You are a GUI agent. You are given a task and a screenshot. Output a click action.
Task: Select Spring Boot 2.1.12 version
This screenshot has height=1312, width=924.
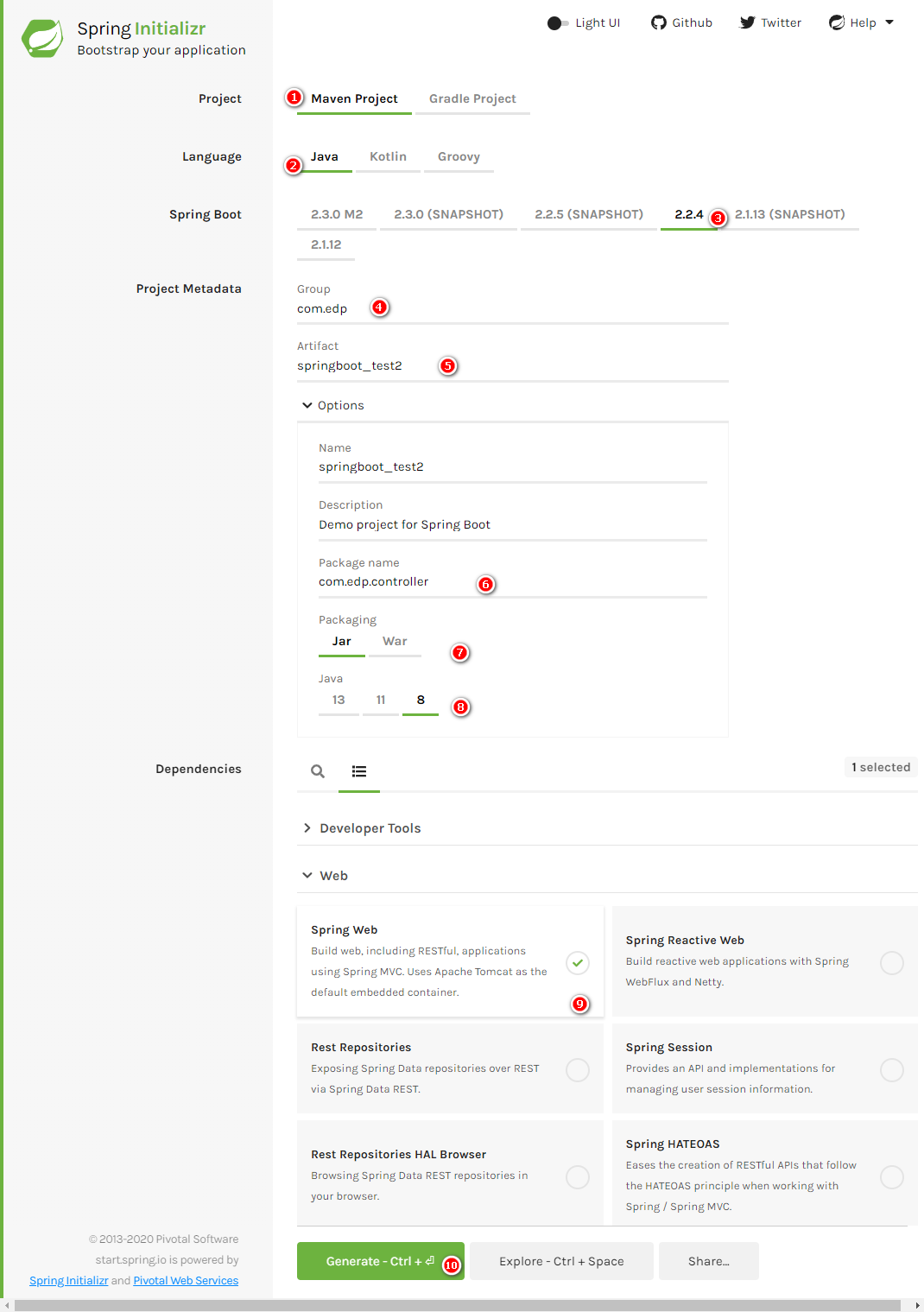(x=326, y=244)
